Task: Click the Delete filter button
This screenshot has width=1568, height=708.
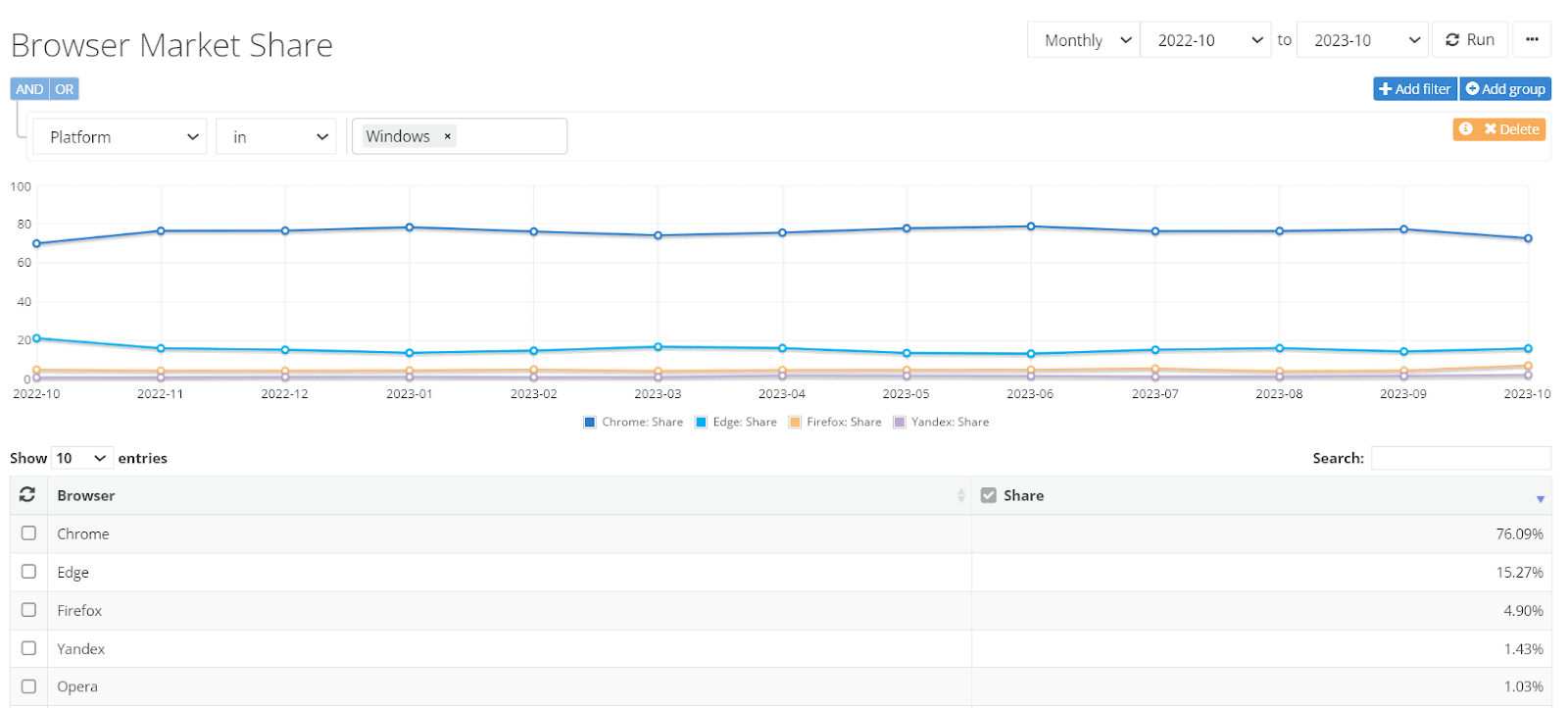Action: point(1511,128)
